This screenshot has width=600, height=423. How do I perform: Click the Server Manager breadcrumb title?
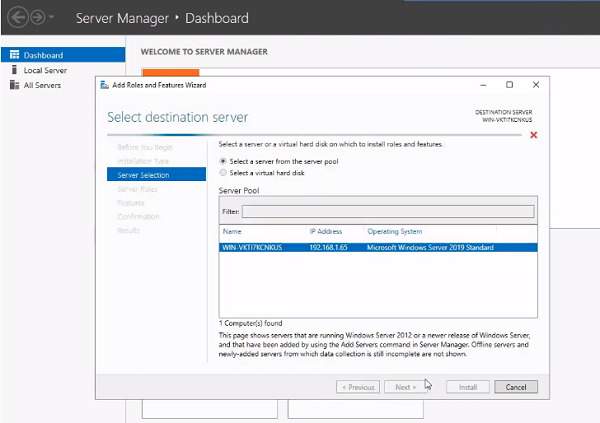(122, 18)
